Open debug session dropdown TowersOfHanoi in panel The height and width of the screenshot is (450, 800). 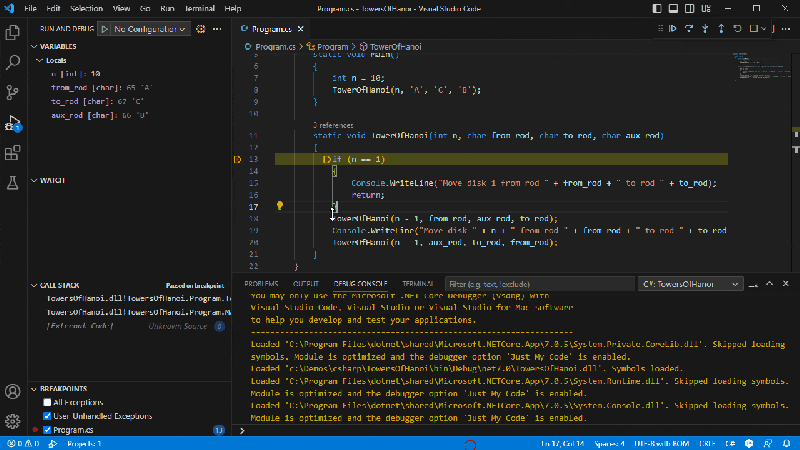690,284
